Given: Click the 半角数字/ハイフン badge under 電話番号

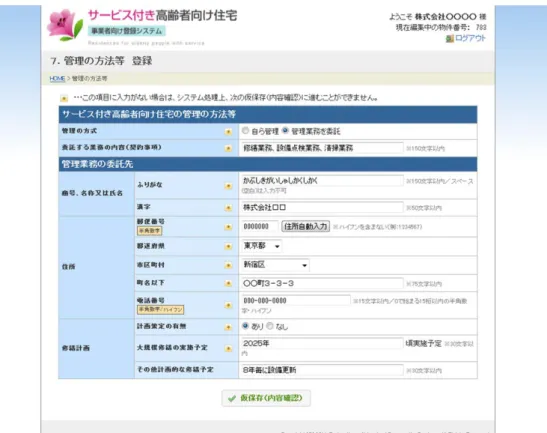Looking at the screenshot, I should point(160,309).
